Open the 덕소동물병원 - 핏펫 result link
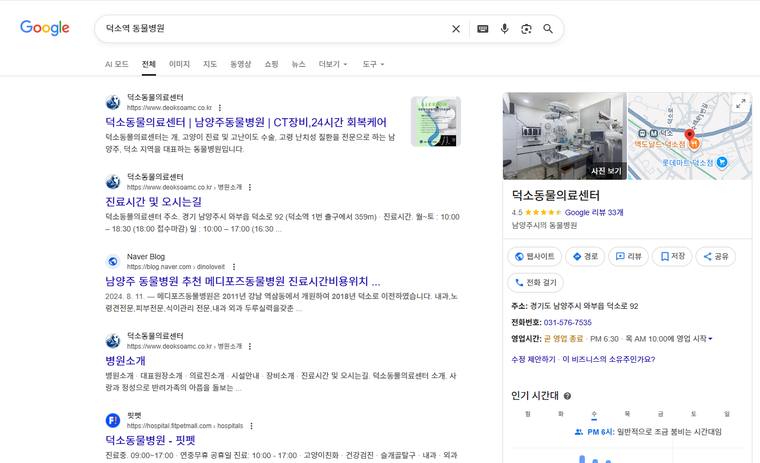 tap(150, 440)
